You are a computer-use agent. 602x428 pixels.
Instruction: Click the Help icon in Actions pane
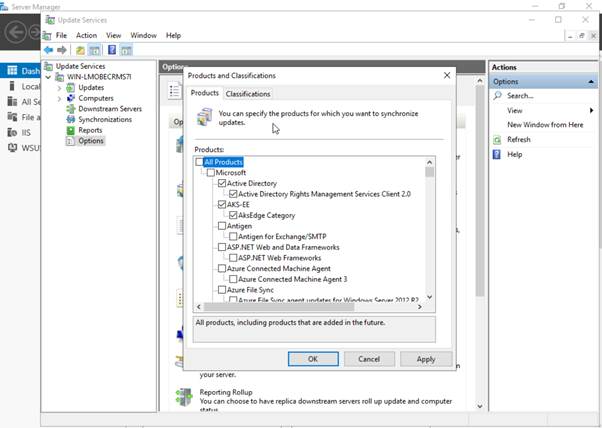click(497, 154)
